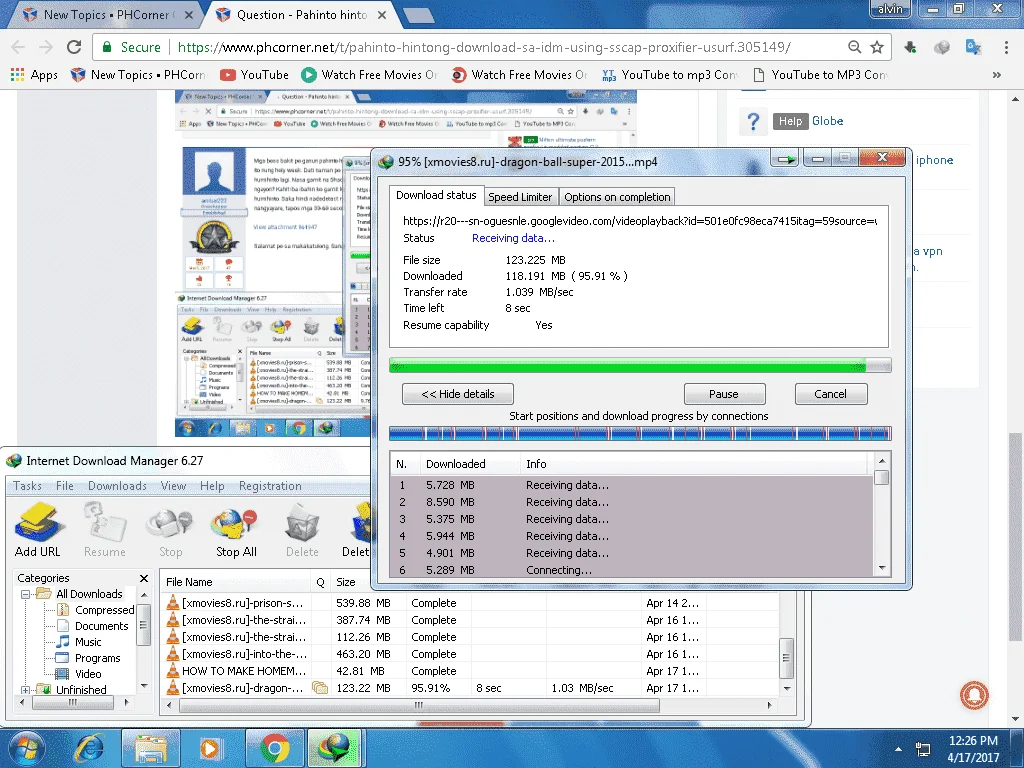This screenshot has width=1024, height=768.
Task: Open the Downloads menu in IDM
Action: (x=118, y=486)
